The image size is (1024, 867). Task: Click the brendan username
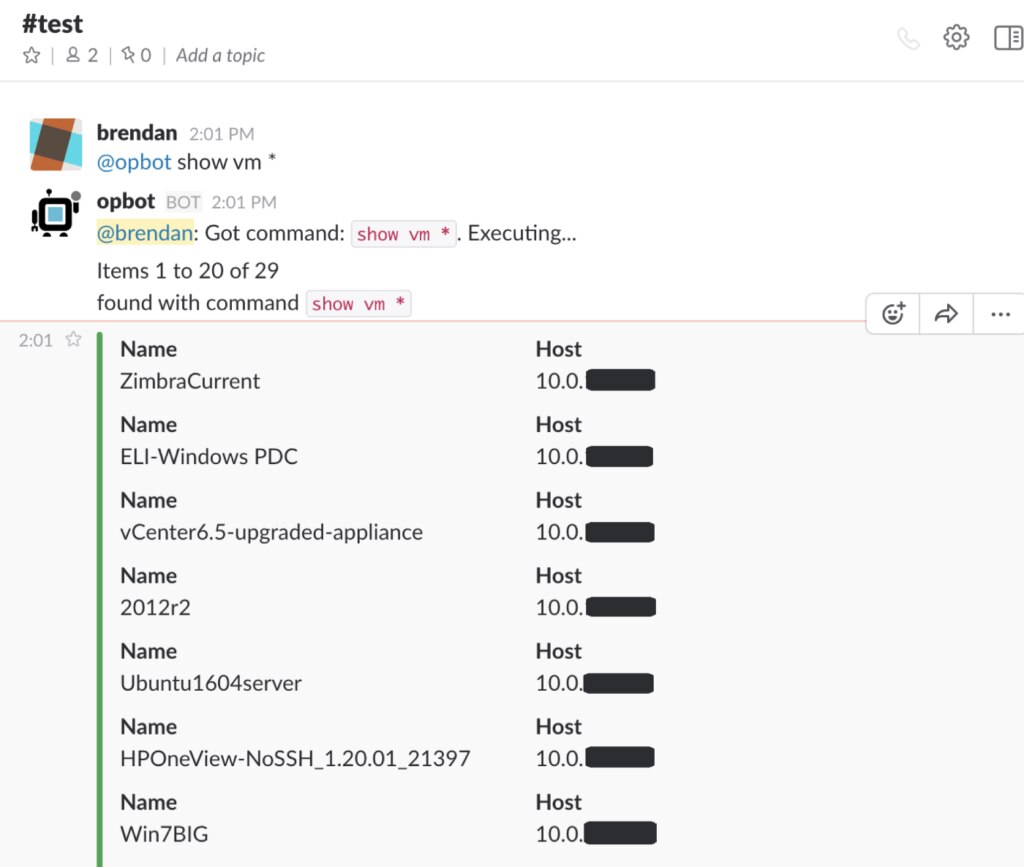[137, 133]
